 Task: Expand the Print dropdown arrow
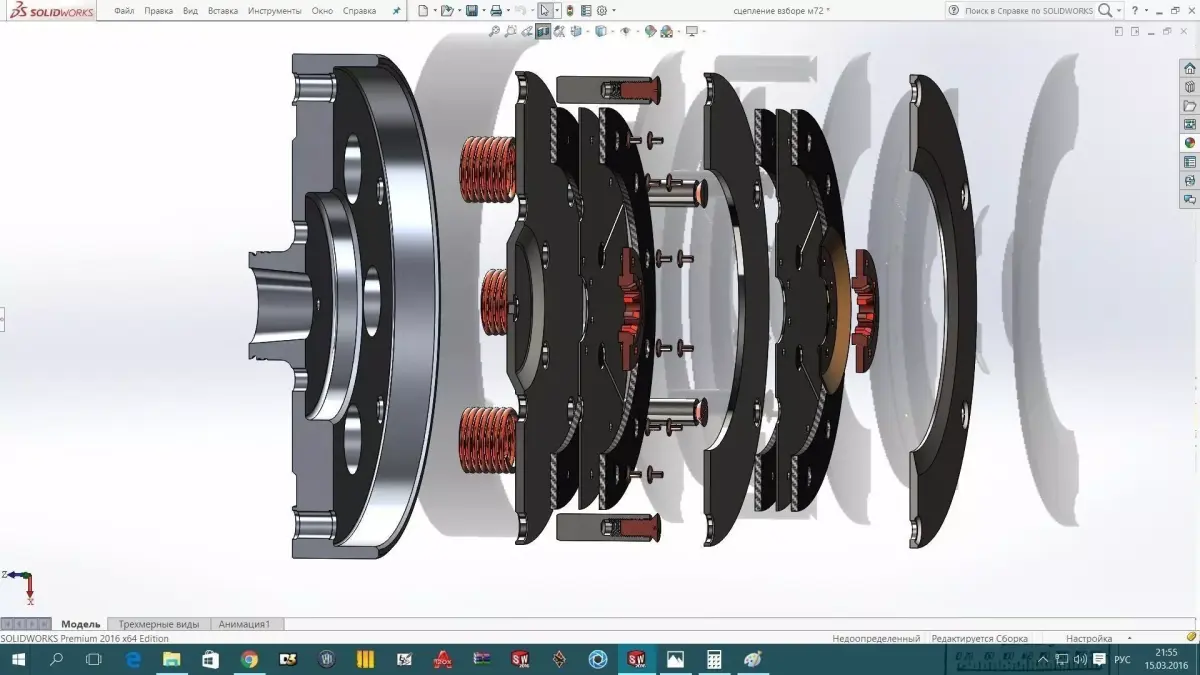(508, 11)
